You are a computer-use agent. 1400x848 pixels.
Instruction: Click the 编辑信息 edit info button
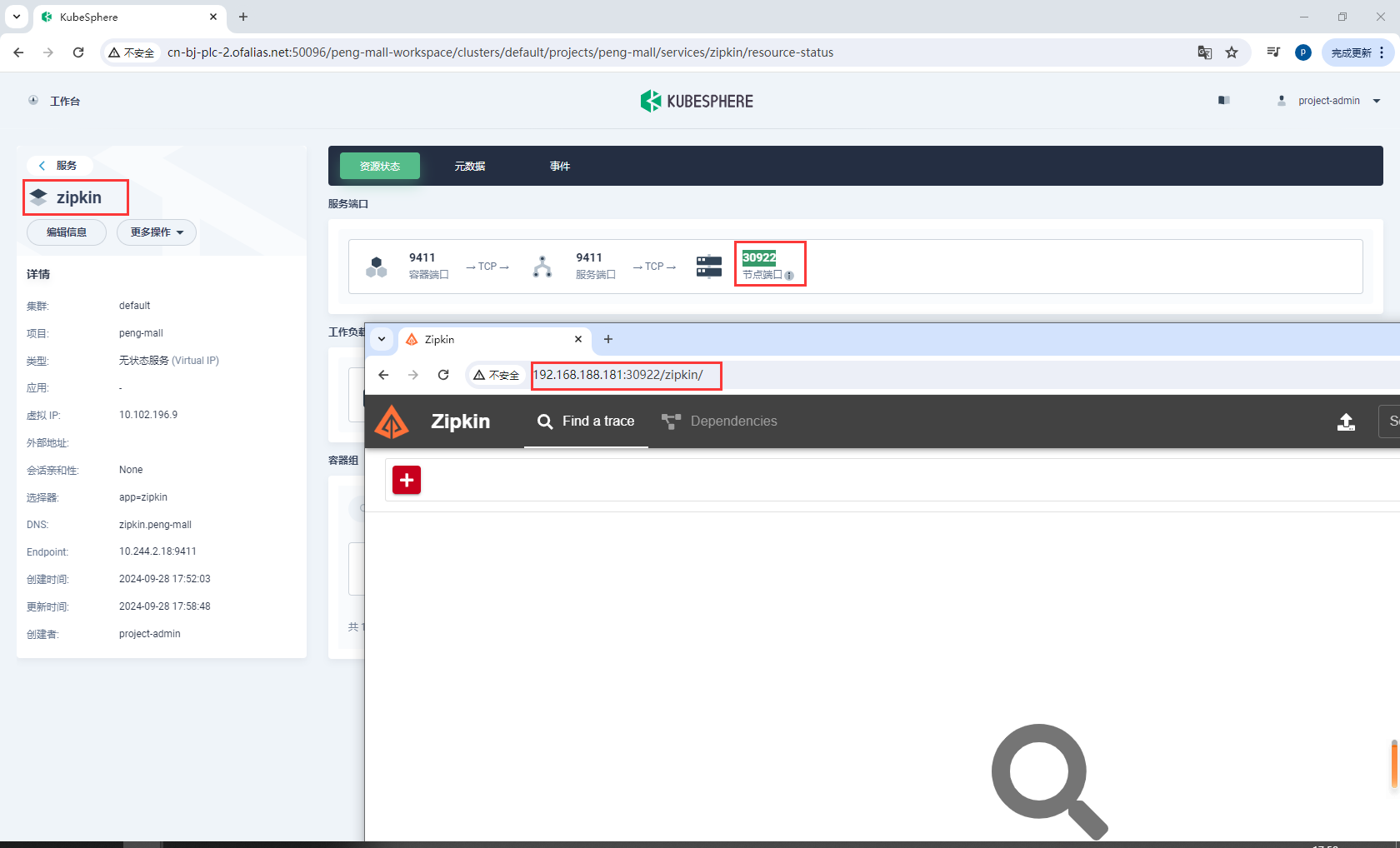click(67, 232)
